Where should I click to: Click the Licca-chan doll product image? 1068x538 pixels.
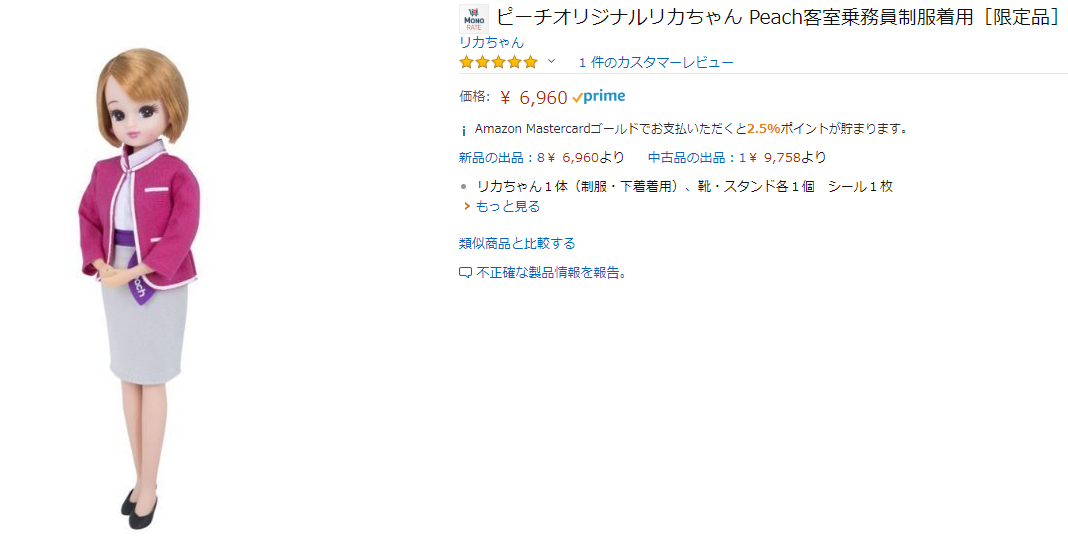coord(142,290)
